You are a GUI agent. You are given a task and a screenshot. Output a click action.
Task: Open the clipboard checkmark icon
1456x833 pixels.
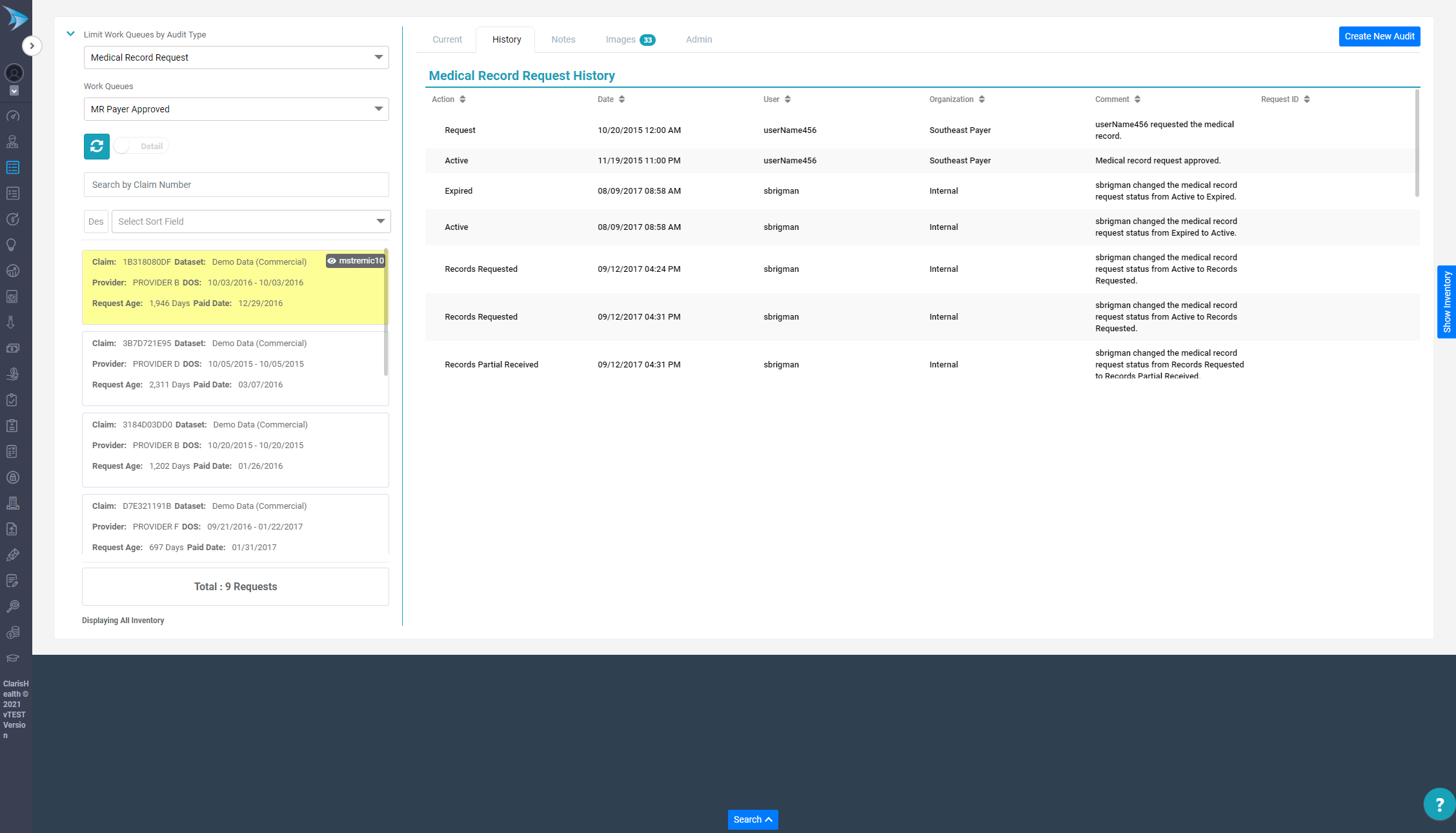12,400
